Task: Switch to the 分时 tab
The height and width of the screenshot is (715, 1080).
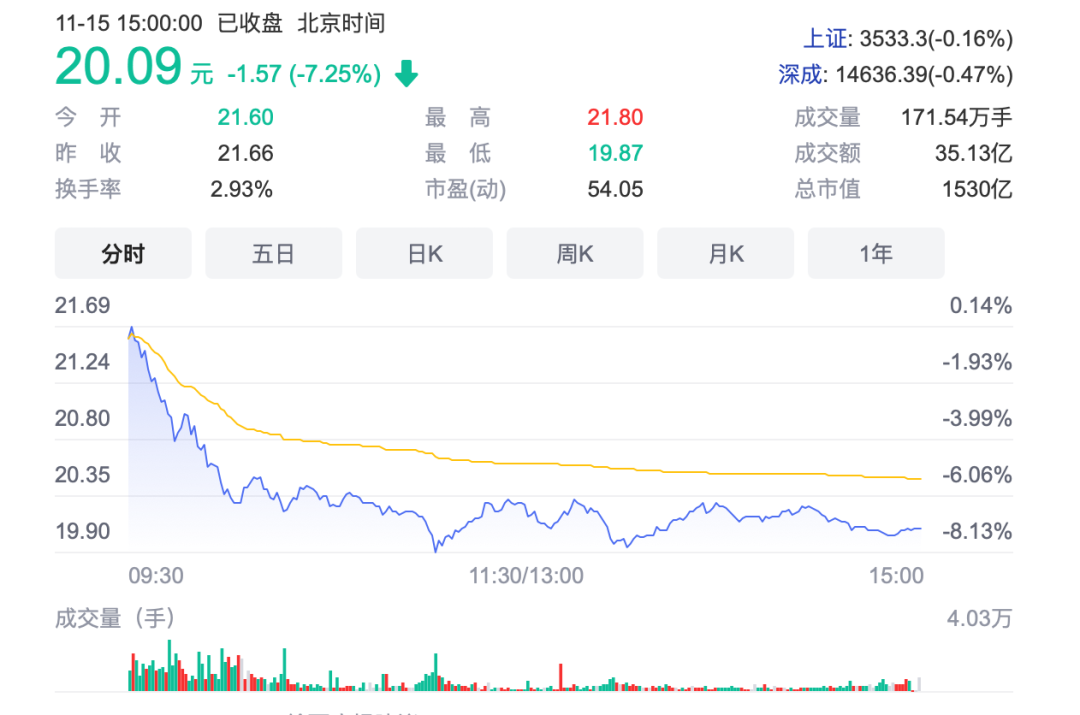Action: (x=123, y=254)
